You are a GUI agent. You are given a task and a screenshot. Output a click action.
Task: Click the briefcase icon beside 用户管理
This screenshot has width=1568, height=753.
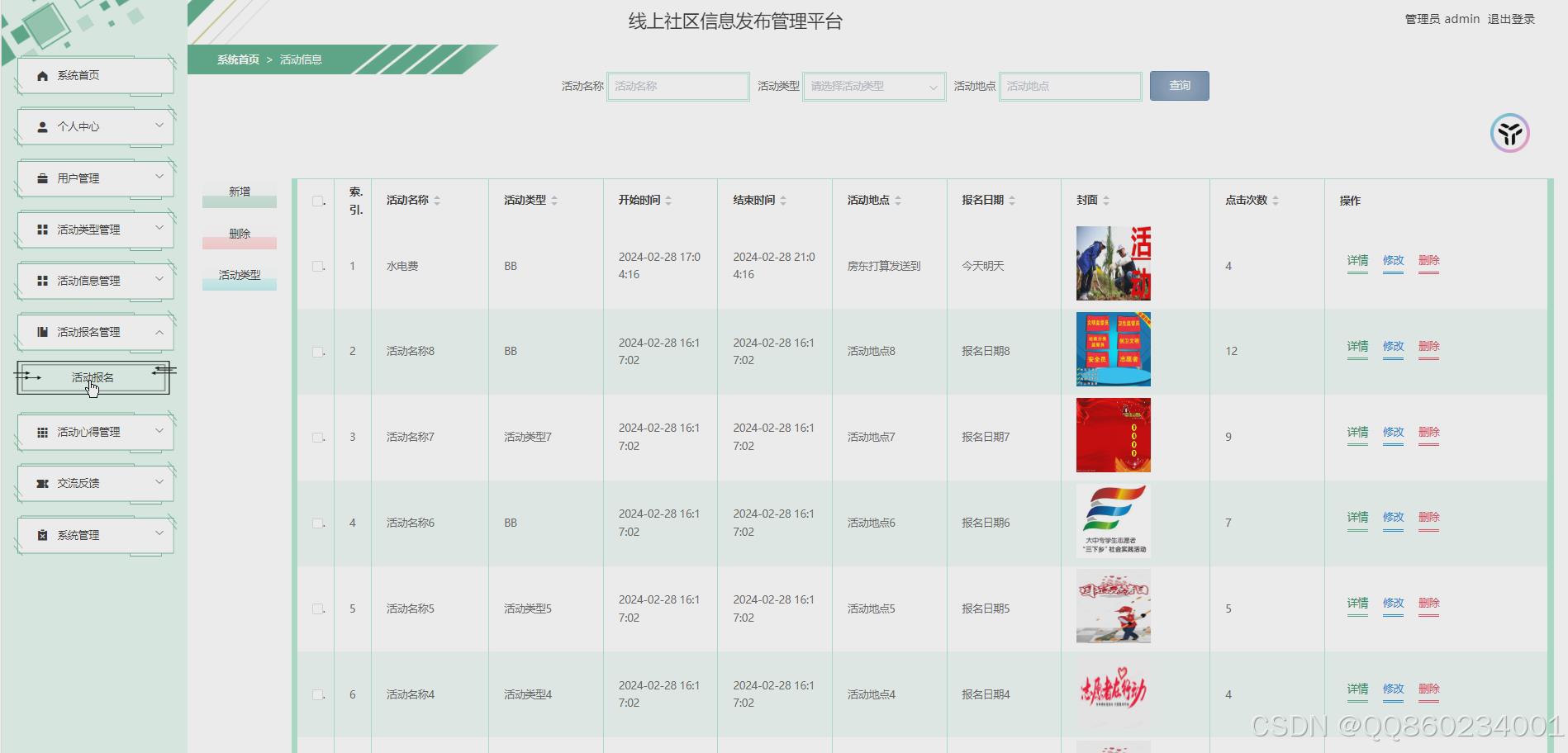[x=42, y=178]
